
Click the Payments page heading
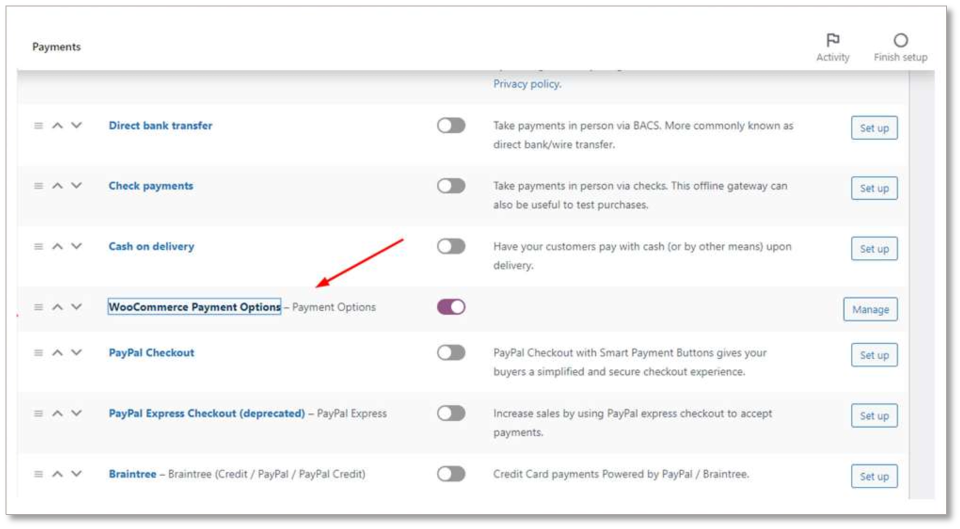(56, 47)
